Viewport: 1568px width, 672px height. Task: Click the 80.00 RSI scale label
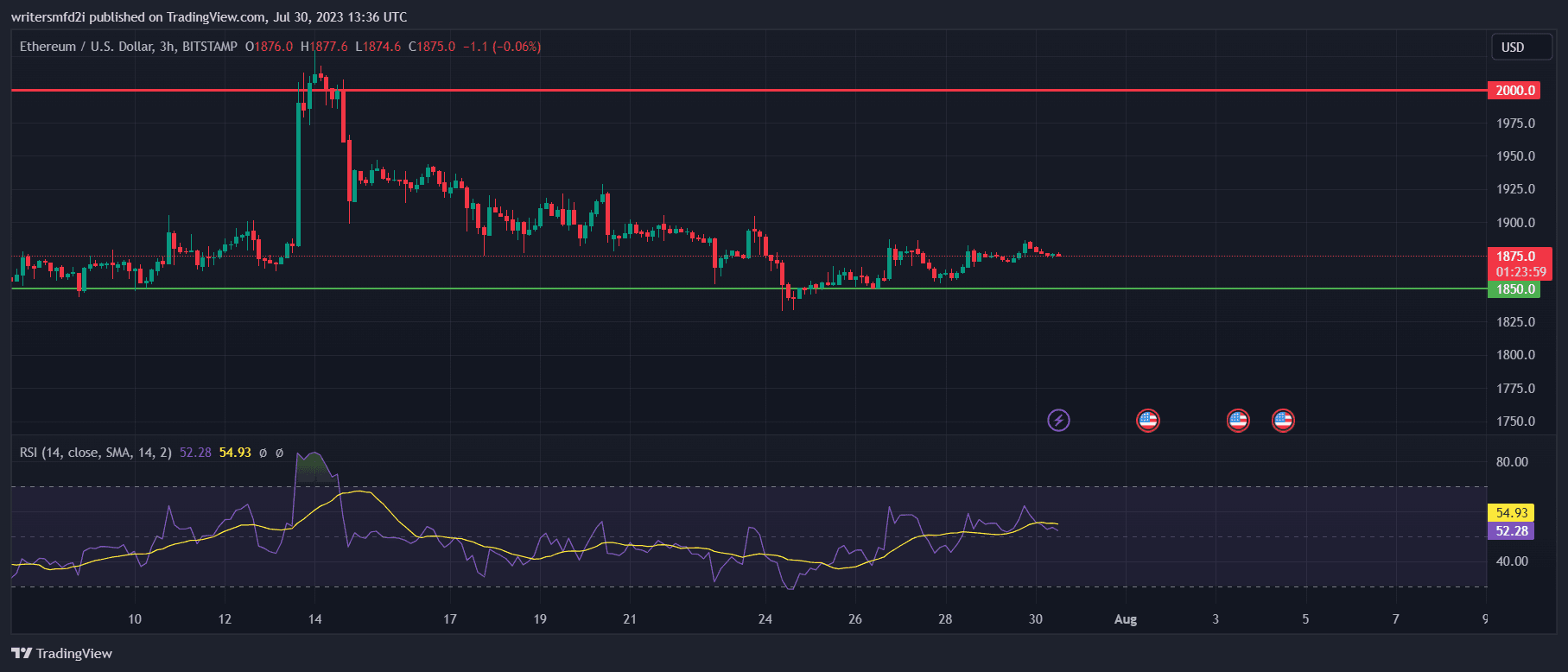[1512, 462]
